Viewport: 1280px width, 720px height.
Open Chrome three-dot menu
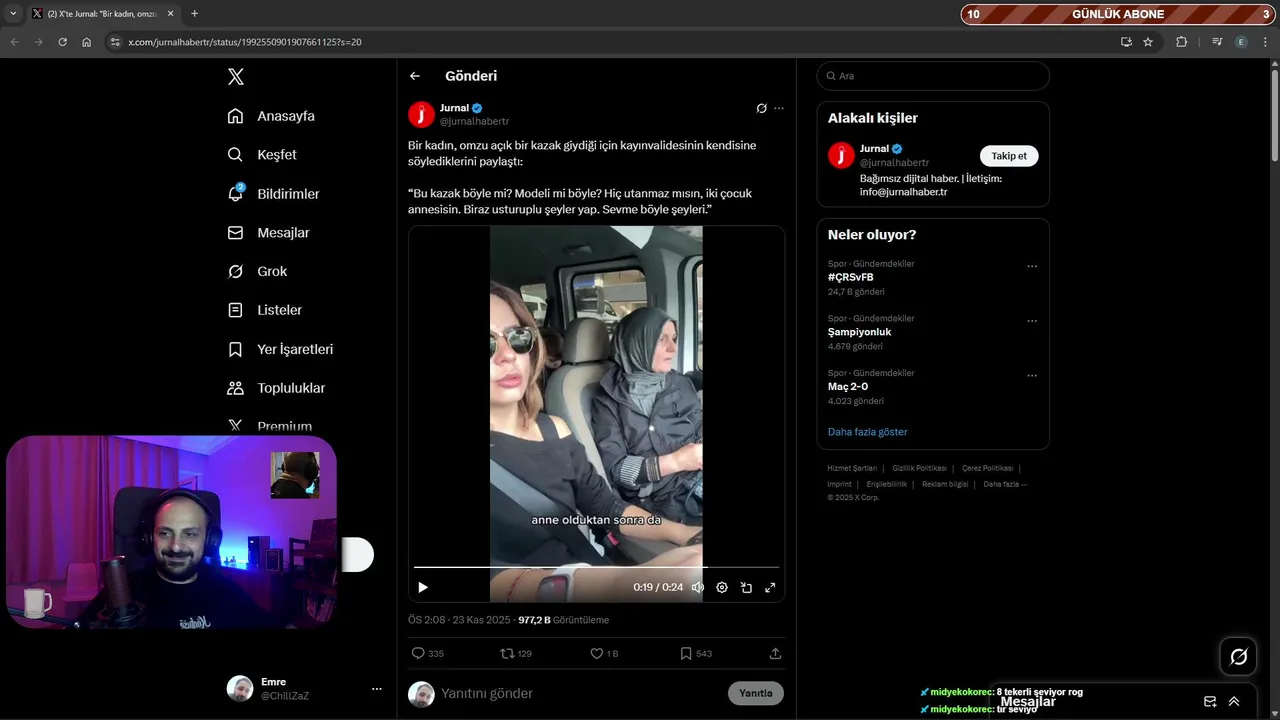click(1265, 42)
